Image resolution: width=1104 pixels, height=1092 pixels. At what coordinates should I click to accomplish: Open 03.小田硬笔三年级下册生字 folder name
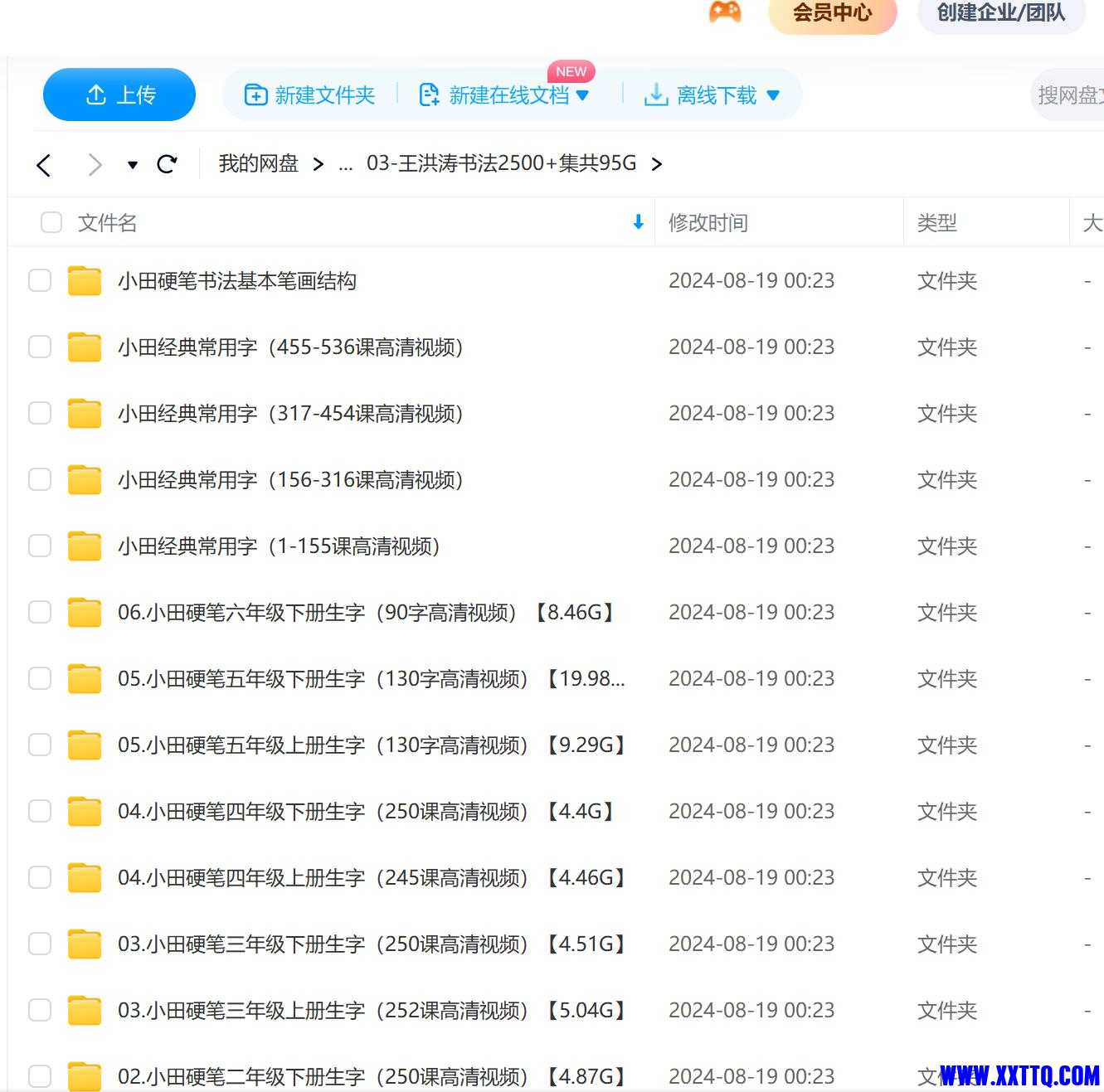point(373,944)
